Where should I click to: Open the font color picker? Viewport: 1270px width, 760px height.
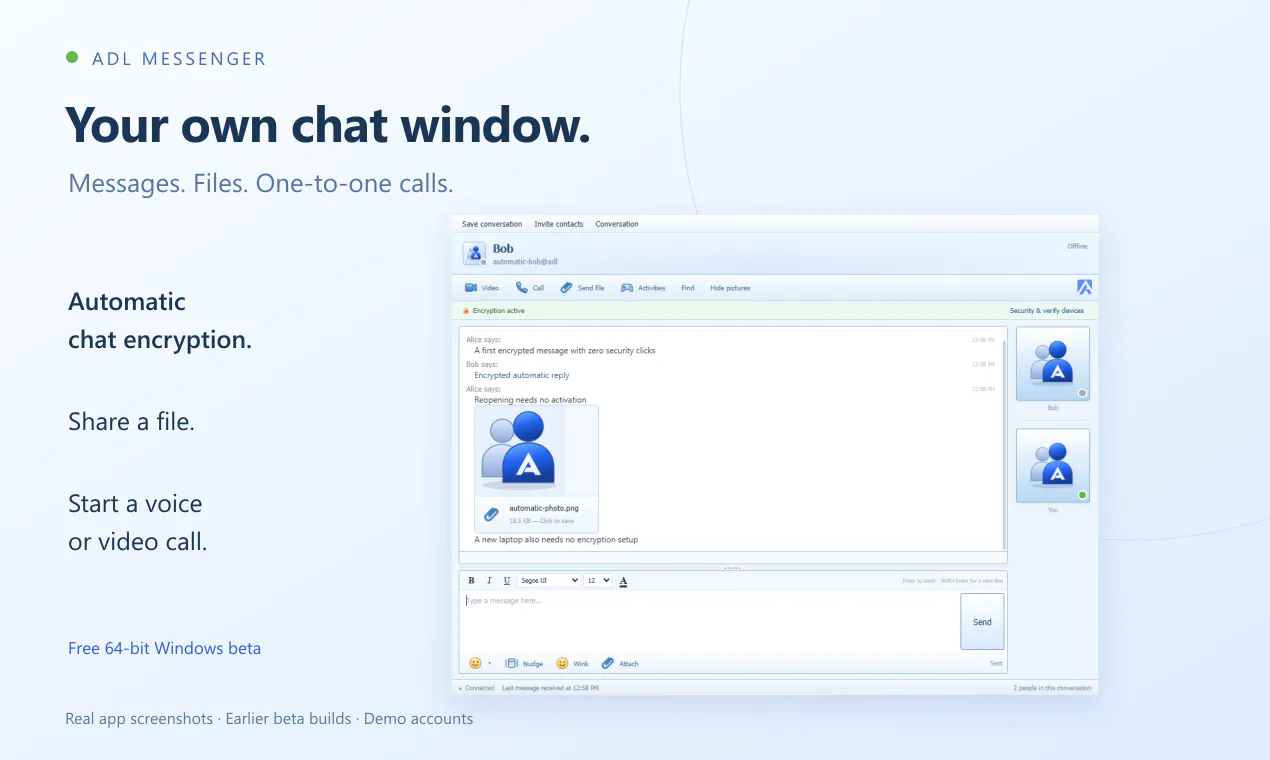click(623, 581)
